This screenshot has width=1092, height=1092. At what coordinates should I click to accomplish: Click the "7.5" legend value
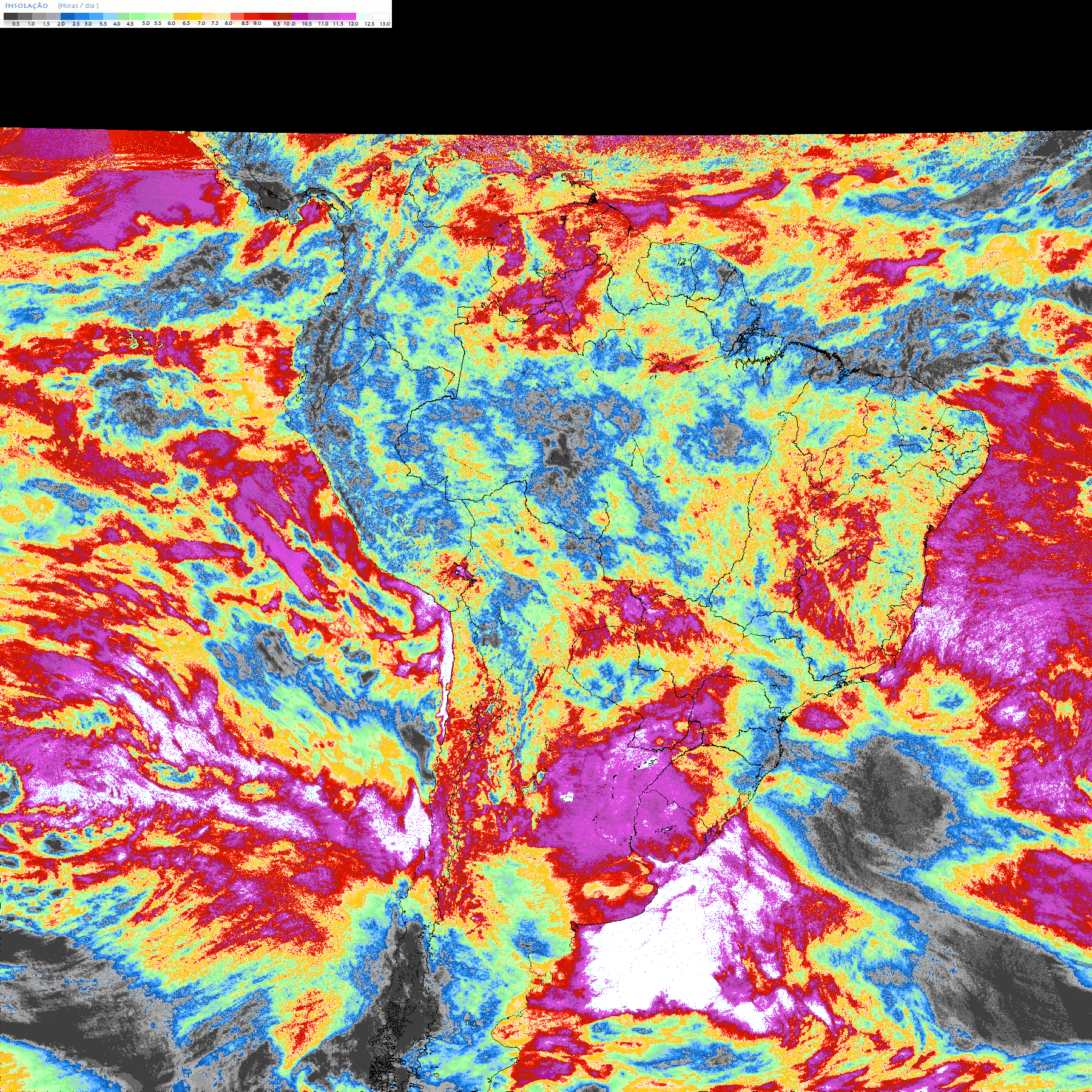coord(215,23)
